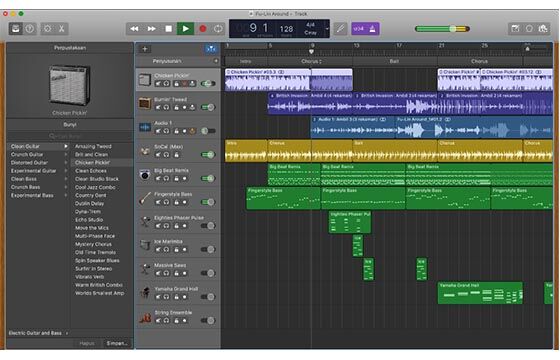
Task: Click the Ice Marimba track icon
Action: [x=145, y=245]
